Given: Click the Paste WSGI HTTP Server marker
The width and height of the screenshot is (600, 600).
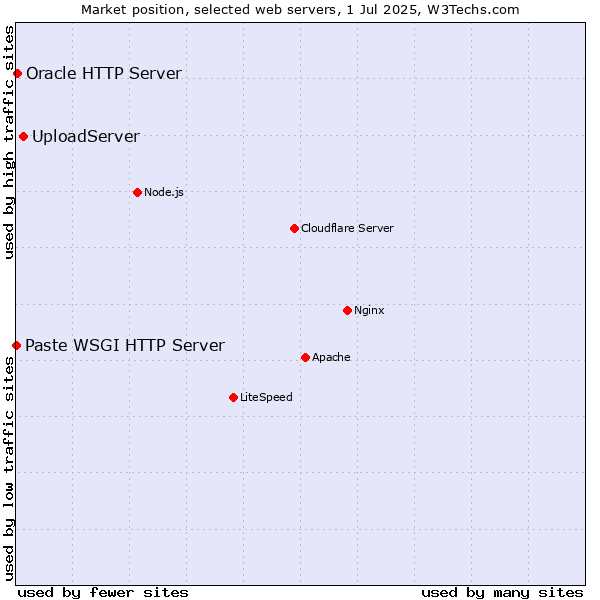Looking at the screenshot, I should click(x=16, y=346).
